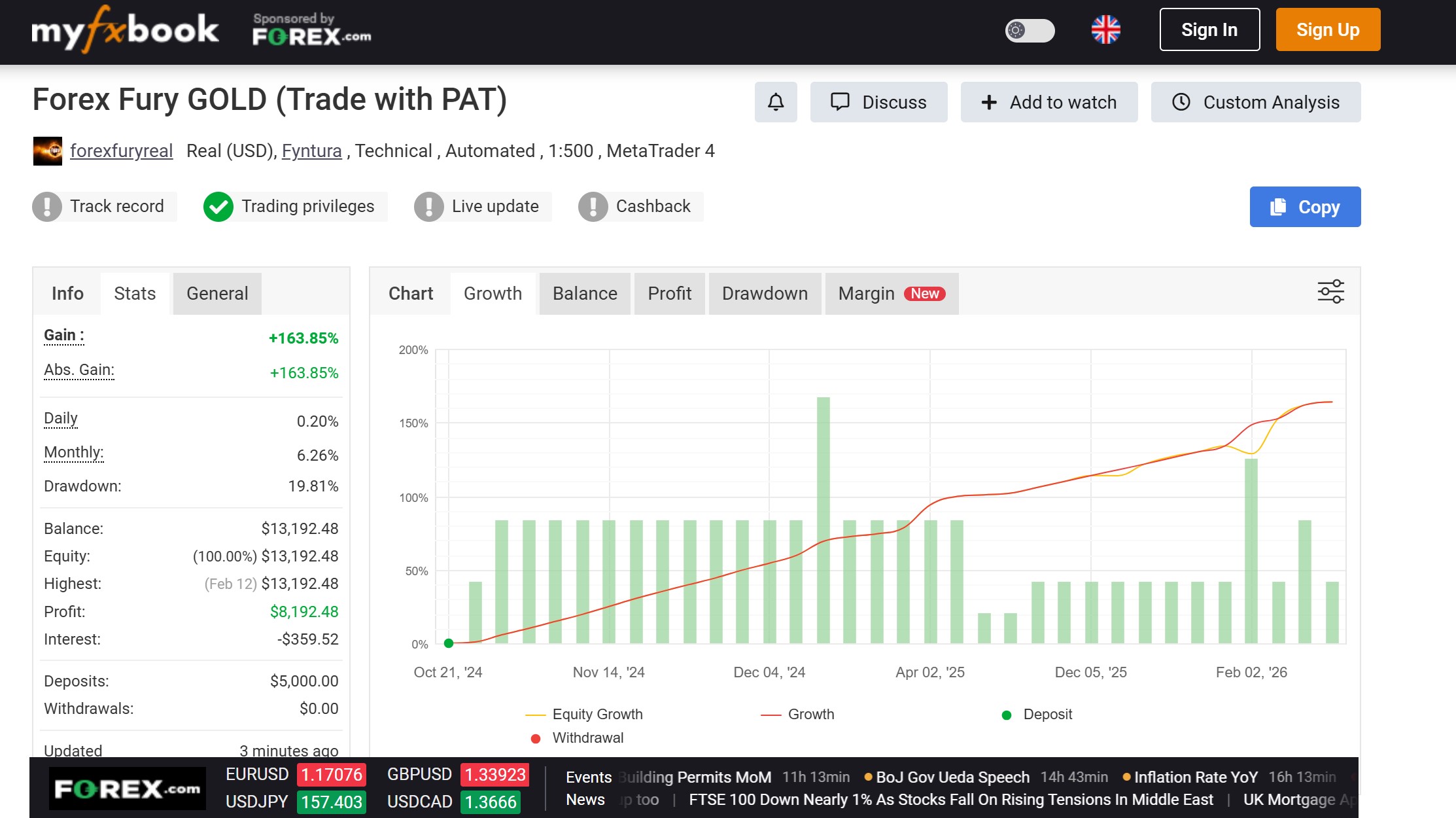Select the Drawdown chart tab
Image resolution: width=1456 pixels, height=818 pixels.
(765, 294)
